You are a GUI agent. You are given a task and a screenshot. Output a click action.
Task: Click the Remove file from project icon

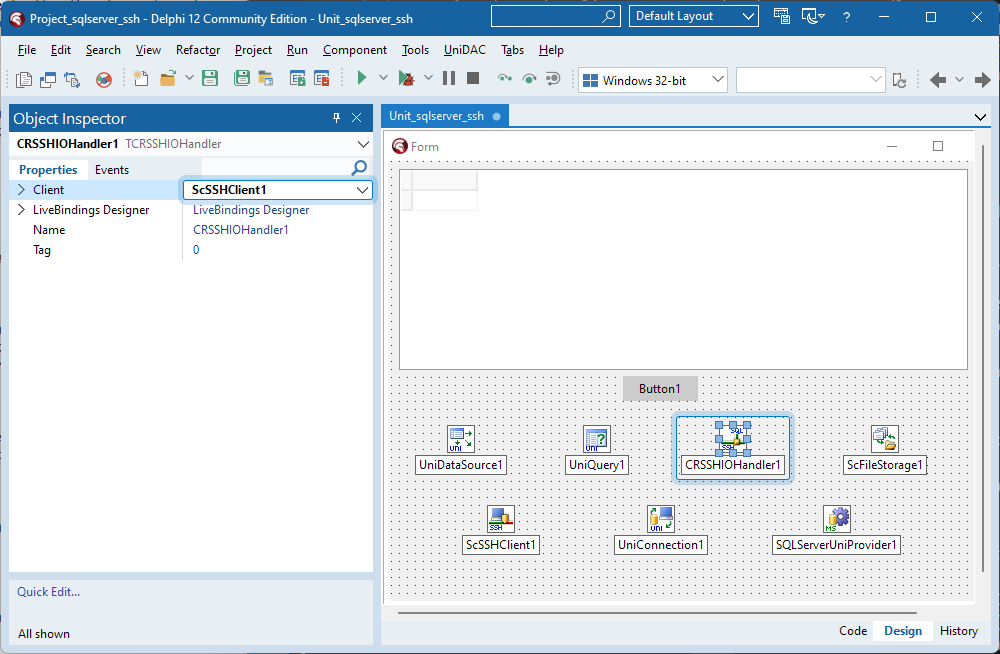coord(320,78)
